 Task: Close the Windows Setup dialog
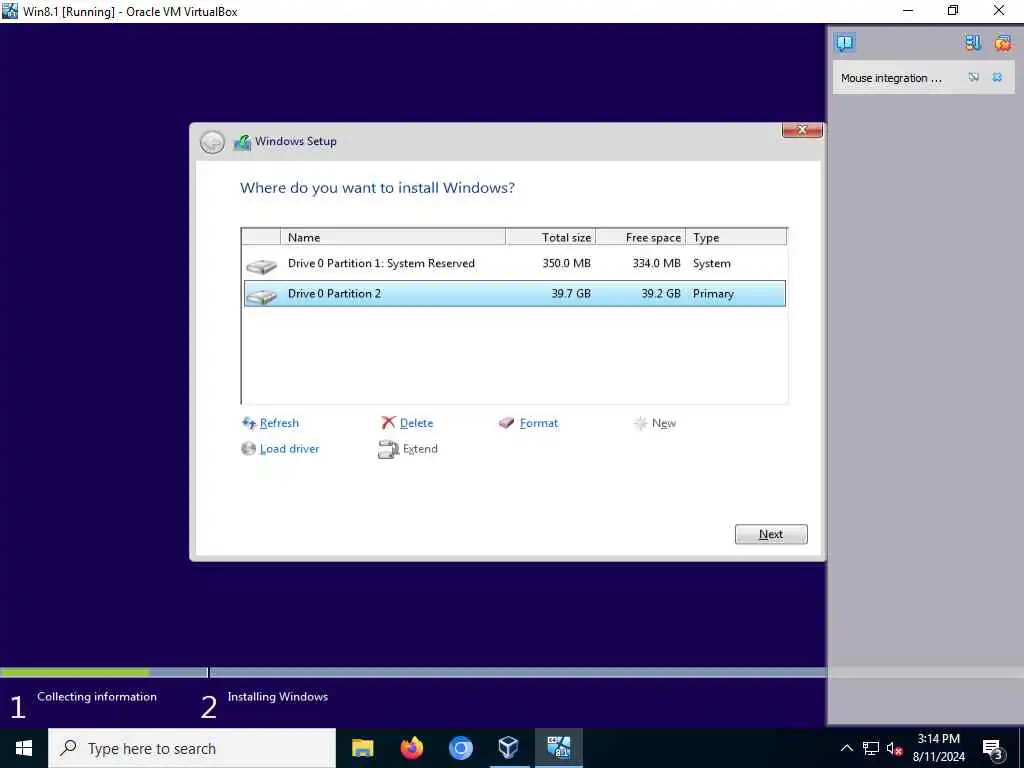[802, 129]
